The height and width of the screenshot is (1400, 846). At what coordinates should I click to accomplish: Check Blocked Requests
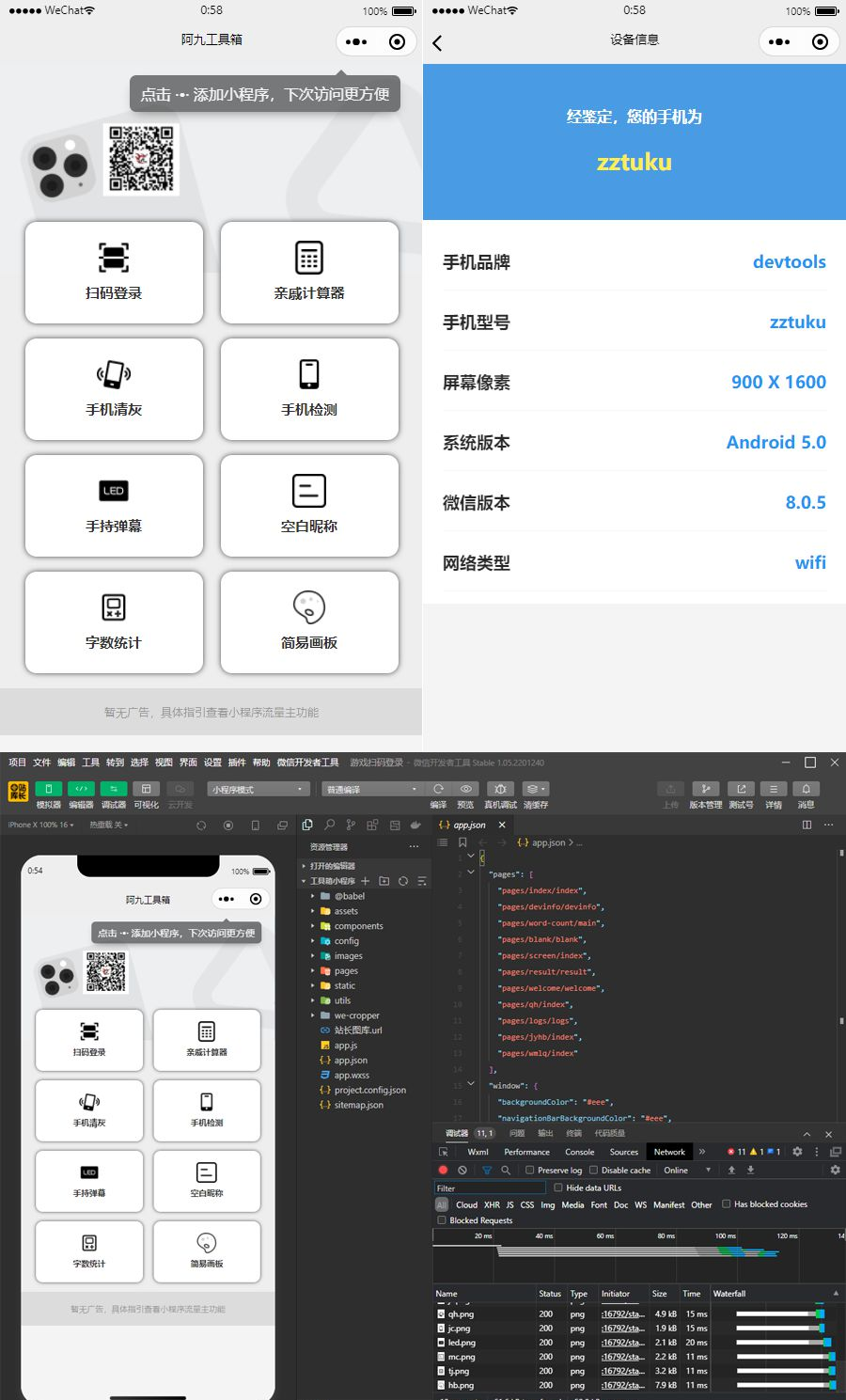(x=442, y=1219)
